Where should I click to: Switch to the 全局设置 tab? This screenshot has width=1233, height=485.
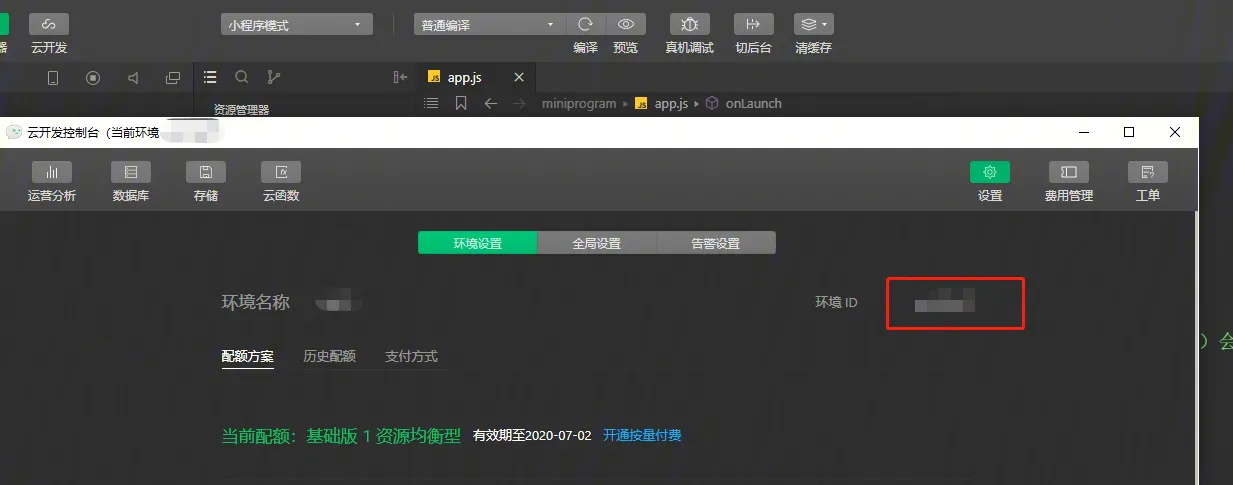(x=596, y=243)
